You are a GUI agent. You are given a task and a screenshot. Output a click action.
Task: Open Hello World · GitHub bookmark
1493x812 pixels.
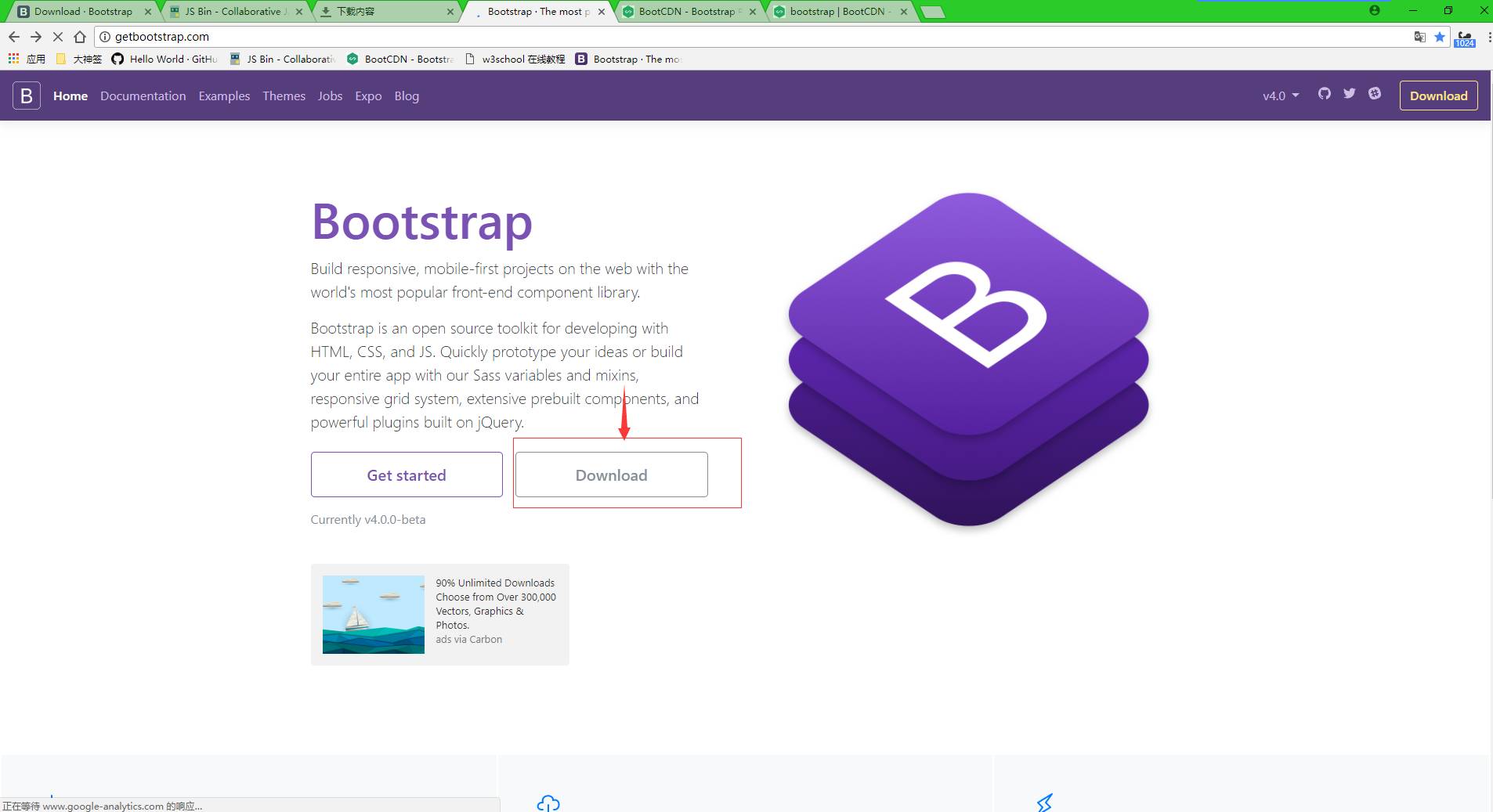click(164, 59)
